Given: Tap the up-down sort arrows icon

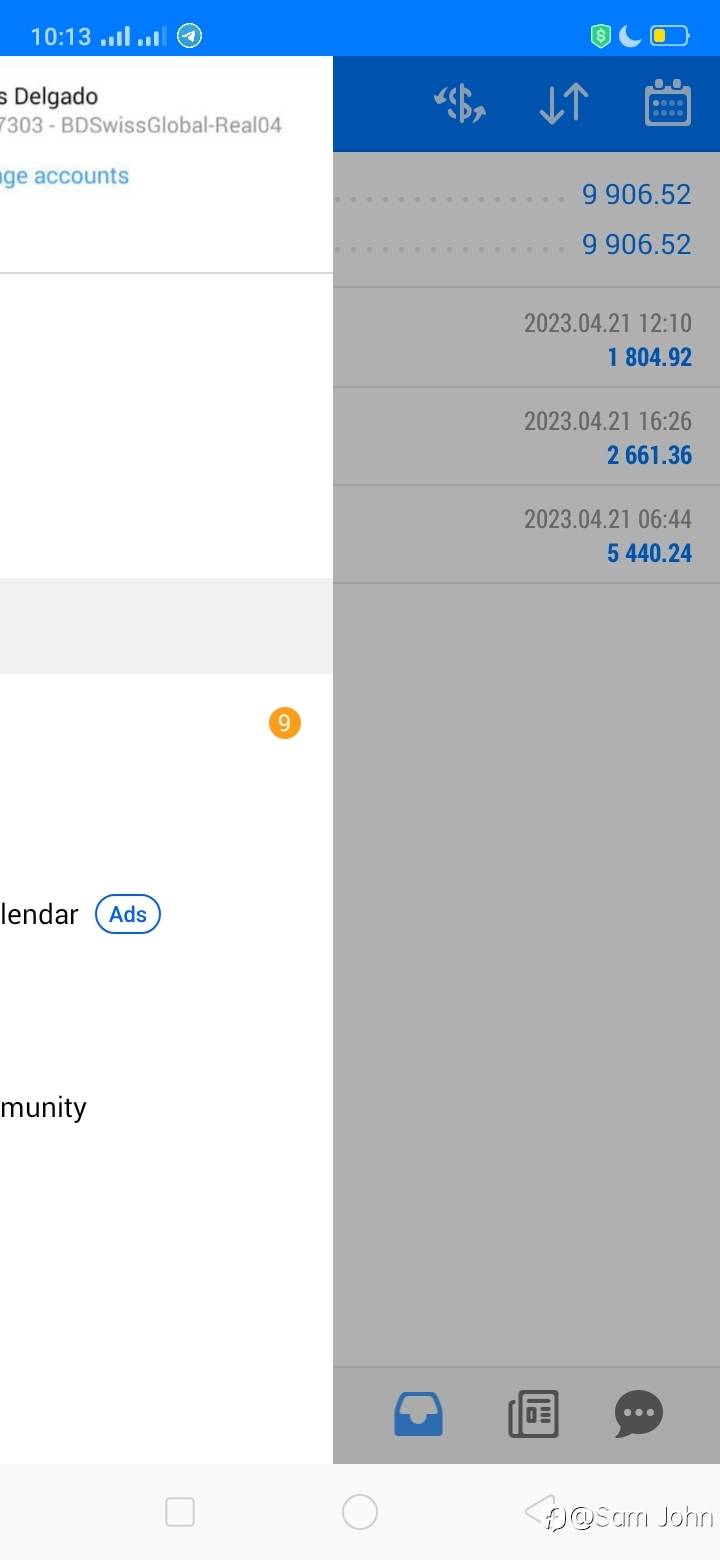Looking at the screenshot, I should point(563,104).
